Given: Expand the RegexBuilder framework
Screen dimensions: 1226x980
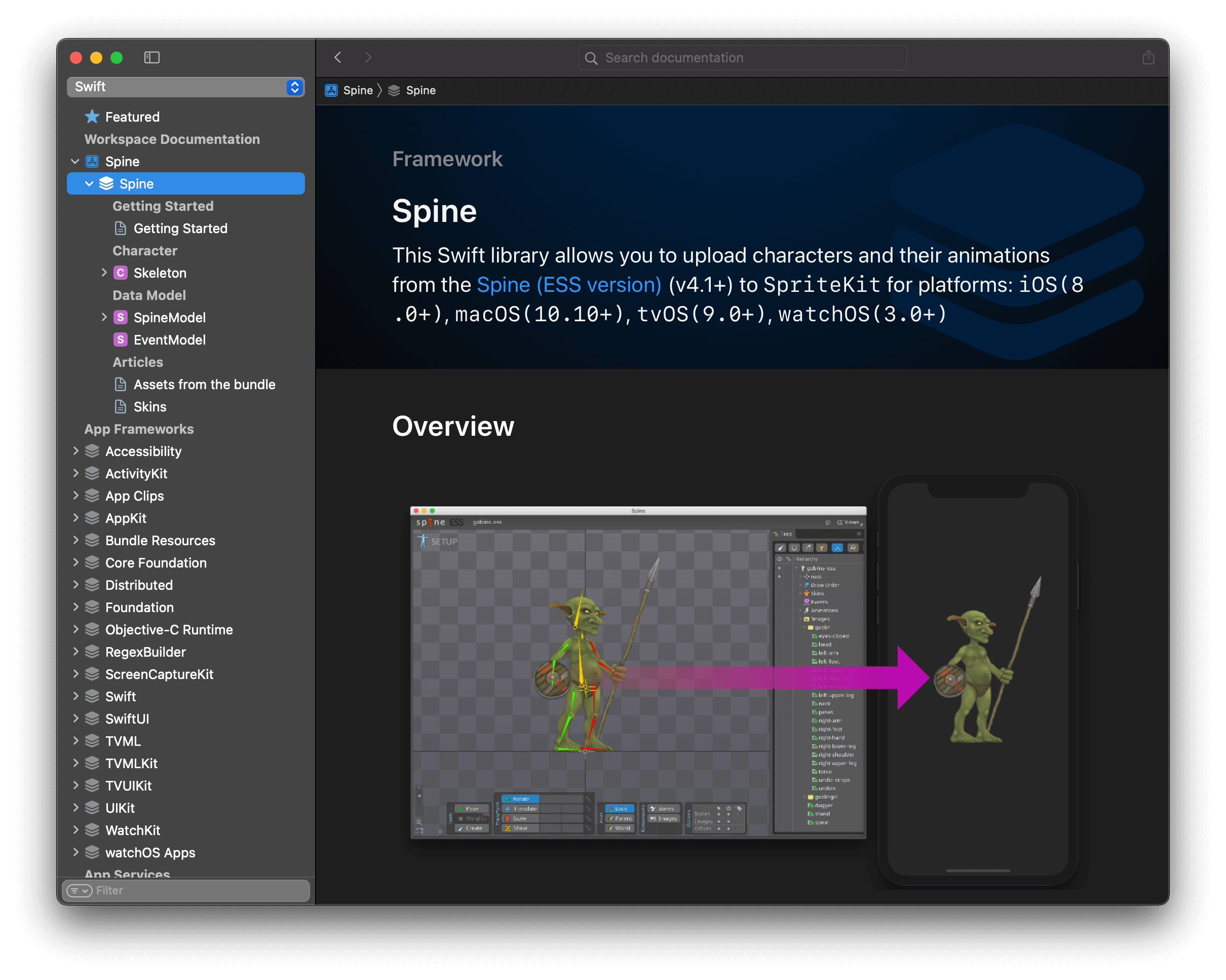Looking at the screenshot, I should tap(75, 651).
